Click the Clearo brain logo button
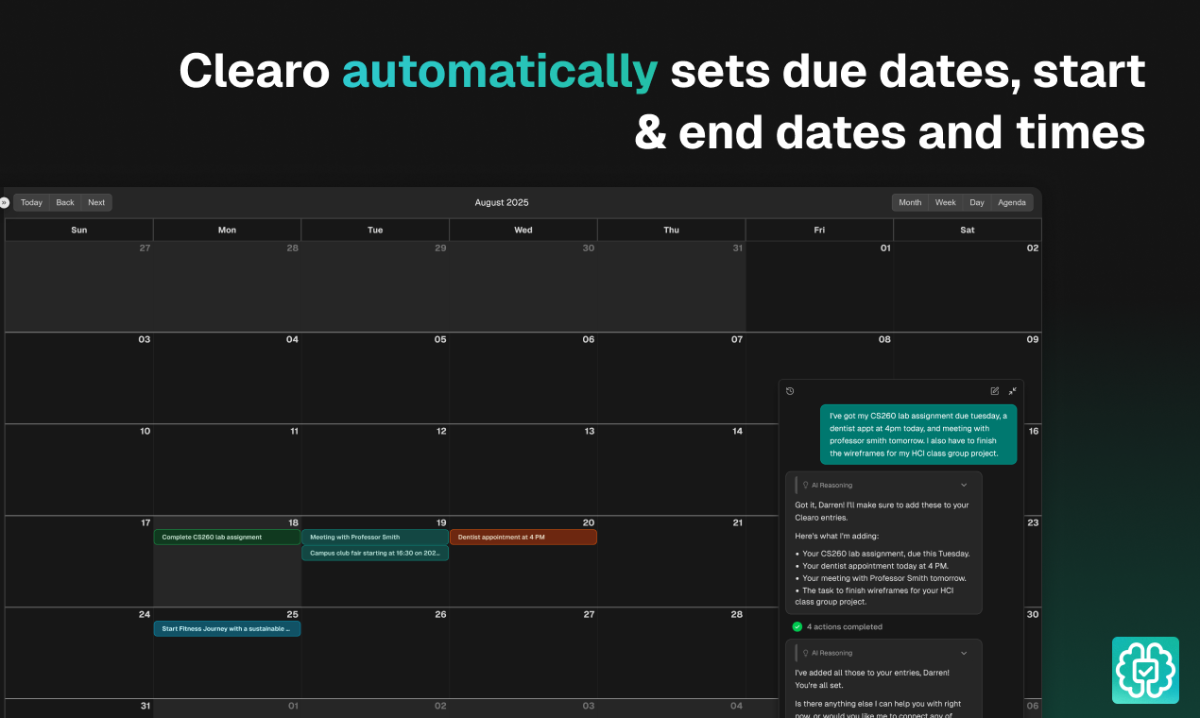The image size is (1200, 718). pyautogui.click(x=1145, y=670)
